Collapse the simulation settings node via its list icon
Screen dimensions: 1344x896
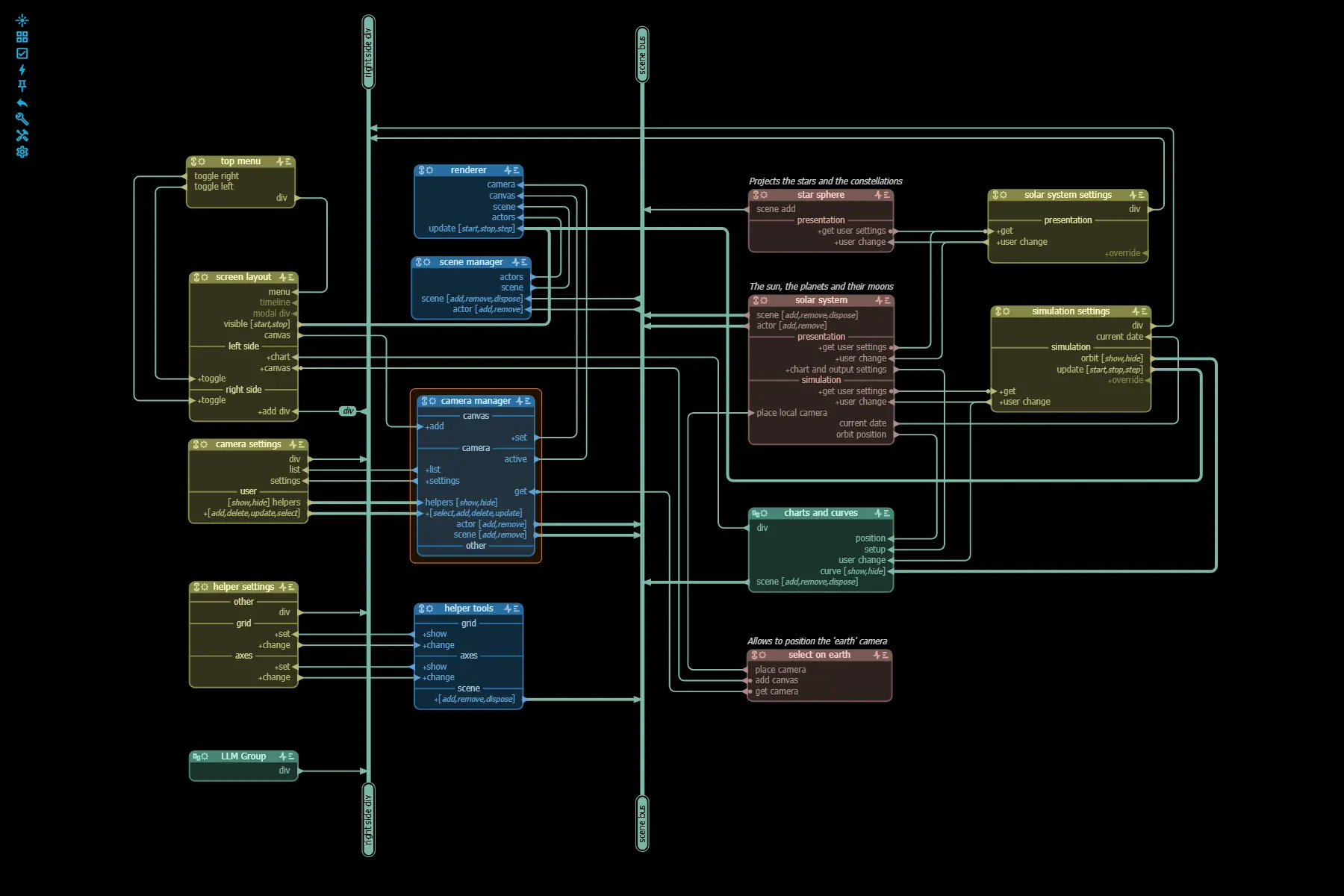click(1145, 311)
